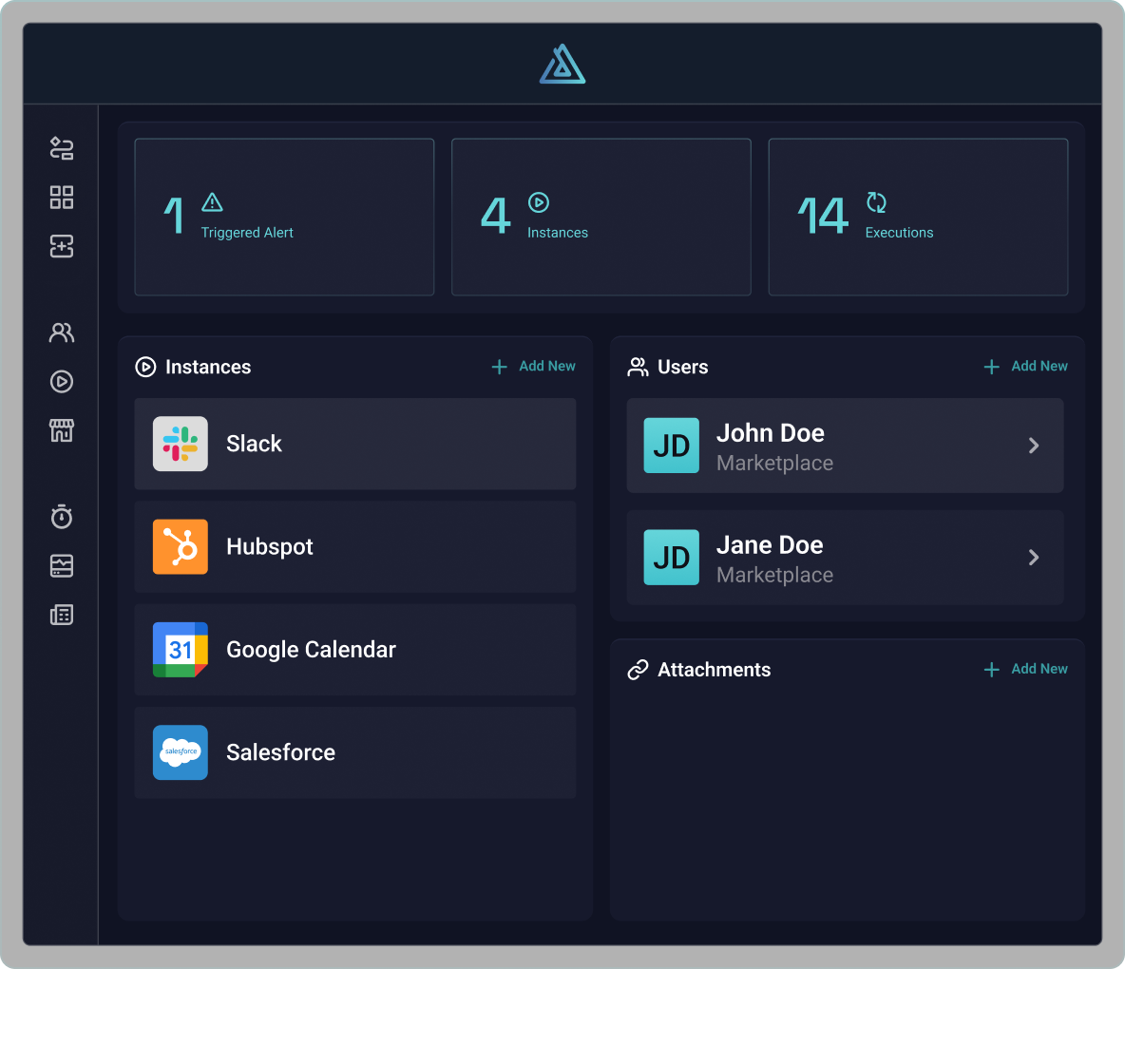Click the Google Calendar app icon
Image resolution: width=1125 pixels, height=1064 pixels.
pos(181,649)
